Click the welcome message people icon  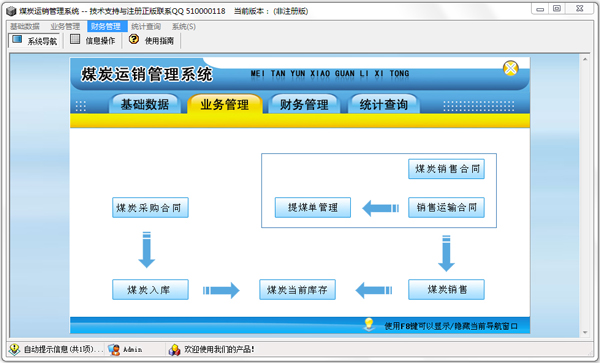[x=174, y=349]
